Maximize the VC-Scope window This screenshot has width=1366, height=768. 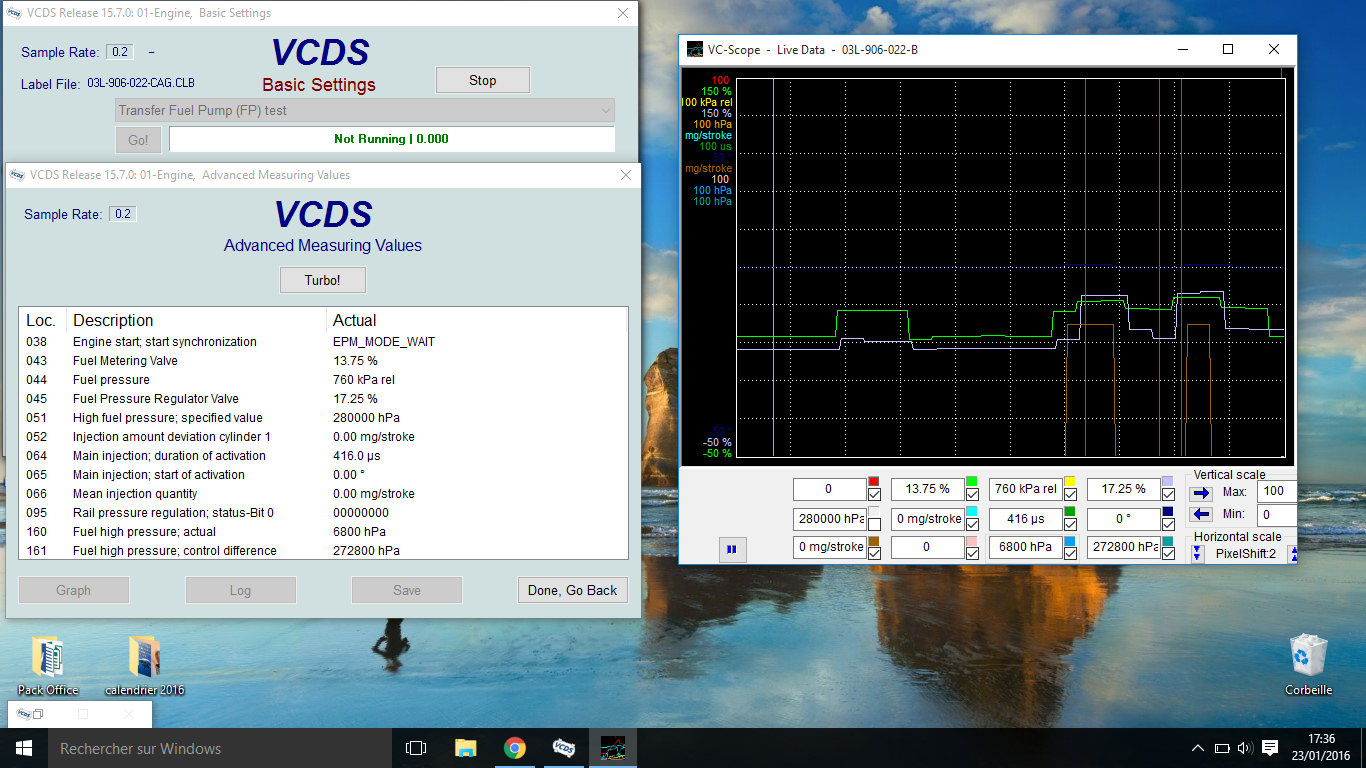(x=1228, y=49)
